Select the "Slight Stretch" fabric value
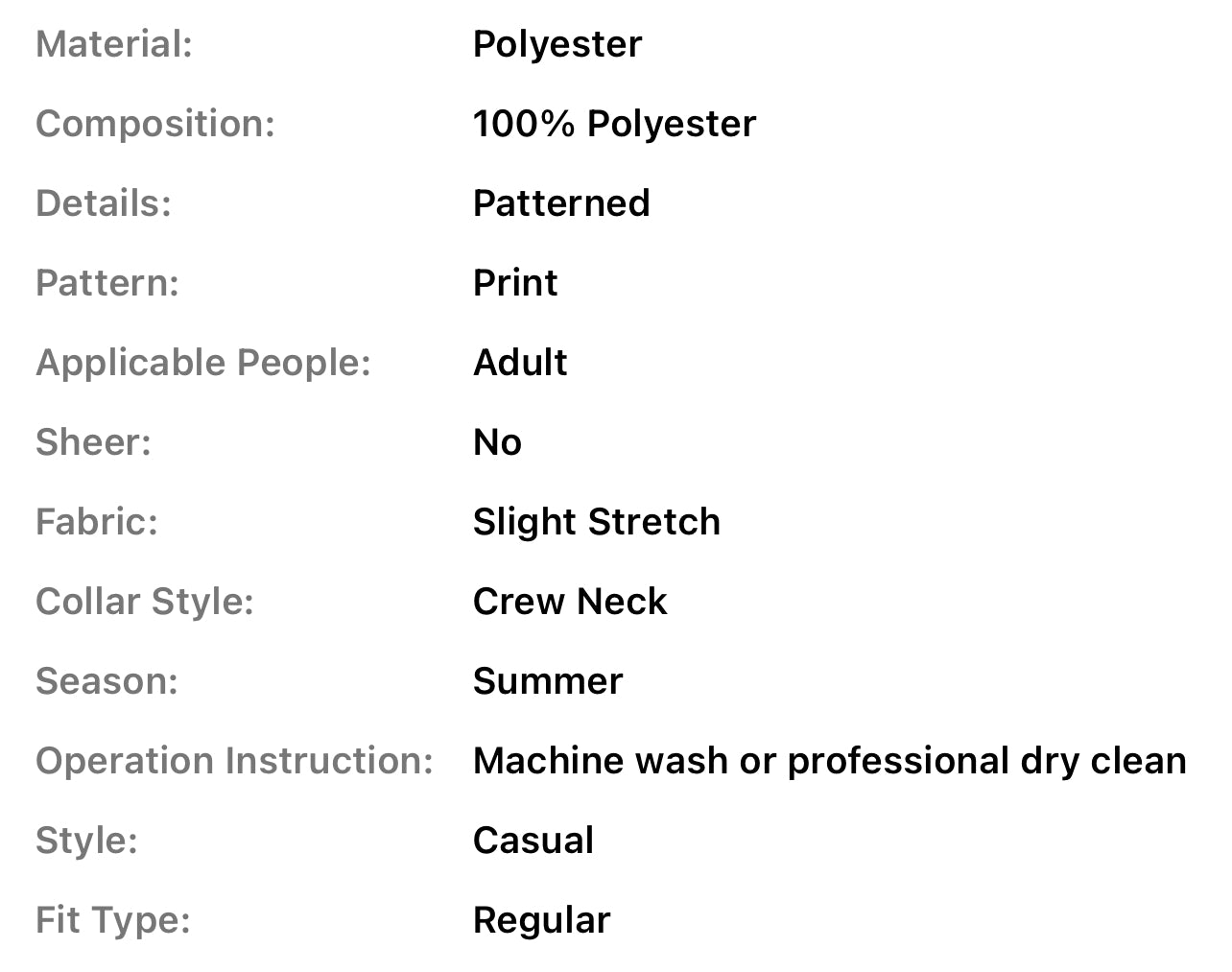 point(596,522)
